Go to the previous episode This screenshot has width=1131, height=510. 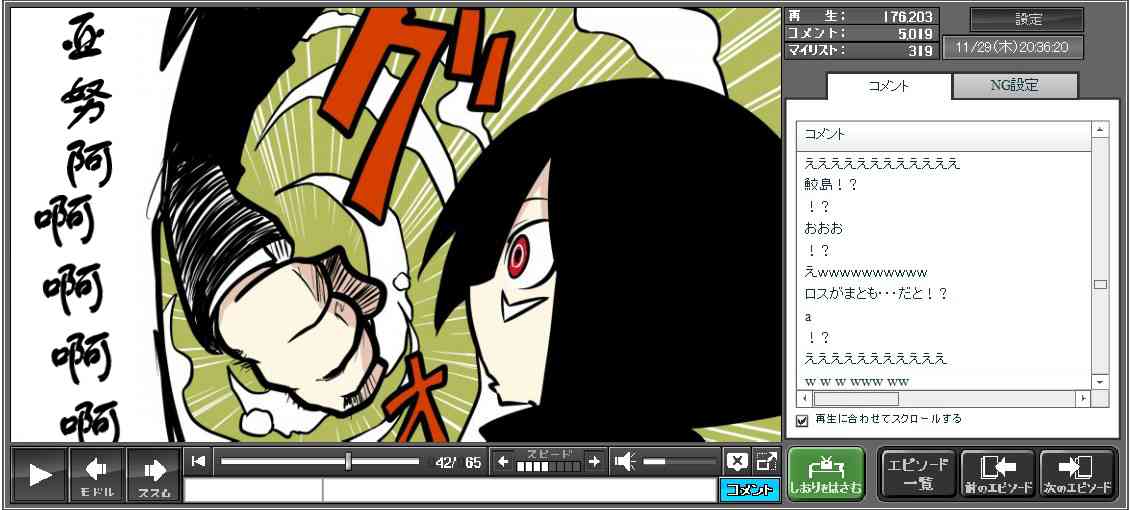(998, 474)
